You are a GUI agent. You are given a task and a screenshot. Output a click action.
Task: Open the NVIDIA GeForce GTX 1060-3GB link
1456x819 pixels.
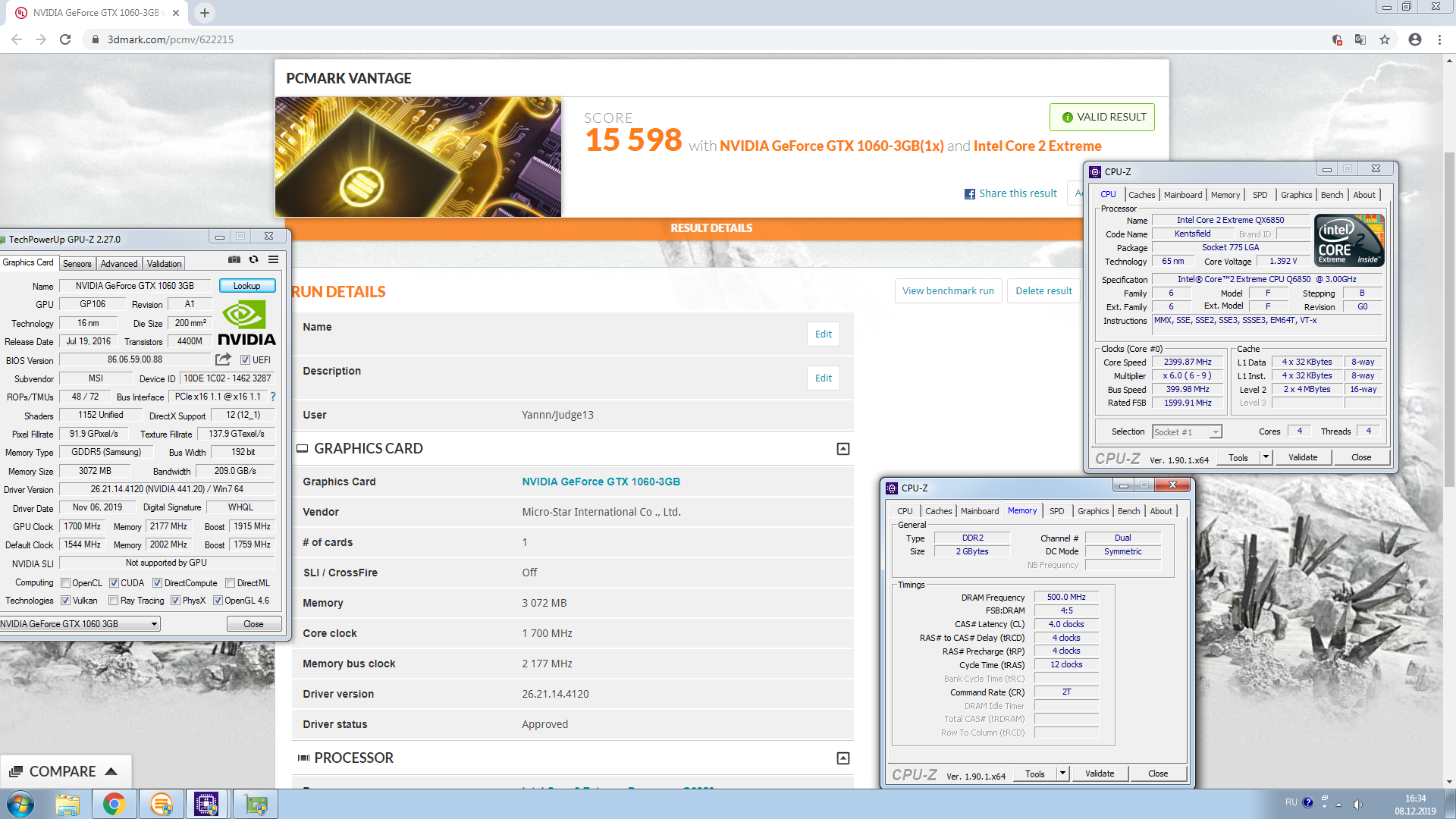601,482
